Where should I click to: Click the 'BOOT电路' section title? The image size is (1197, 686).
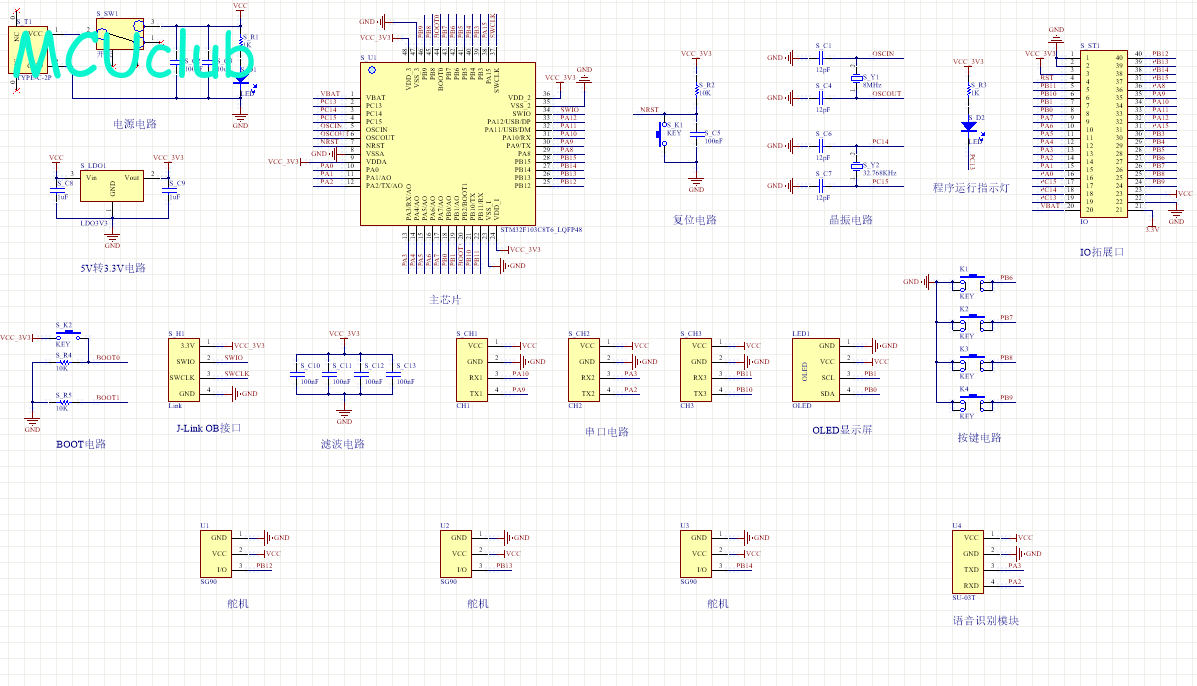(x=81, y=444)
